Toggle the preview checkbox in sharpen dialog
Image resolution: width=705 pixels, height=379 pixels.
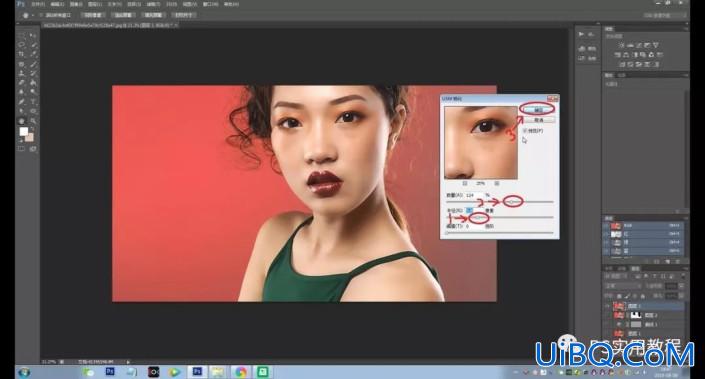tap(525, 130)
